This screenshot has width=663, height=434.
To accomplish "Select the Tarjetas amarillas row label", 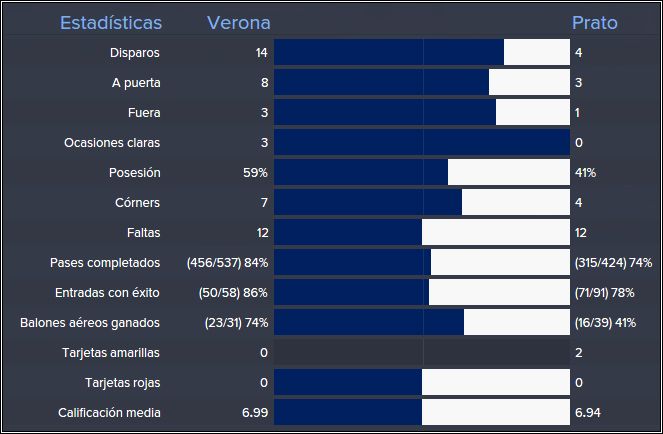I will (111, 353).
